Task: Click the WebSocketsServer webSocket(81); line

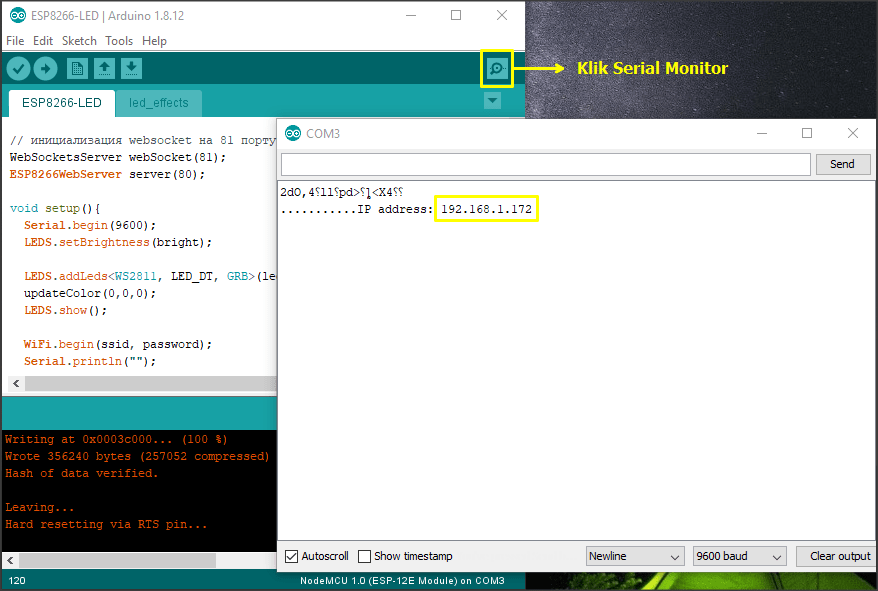Action: [x=118, y=157]
